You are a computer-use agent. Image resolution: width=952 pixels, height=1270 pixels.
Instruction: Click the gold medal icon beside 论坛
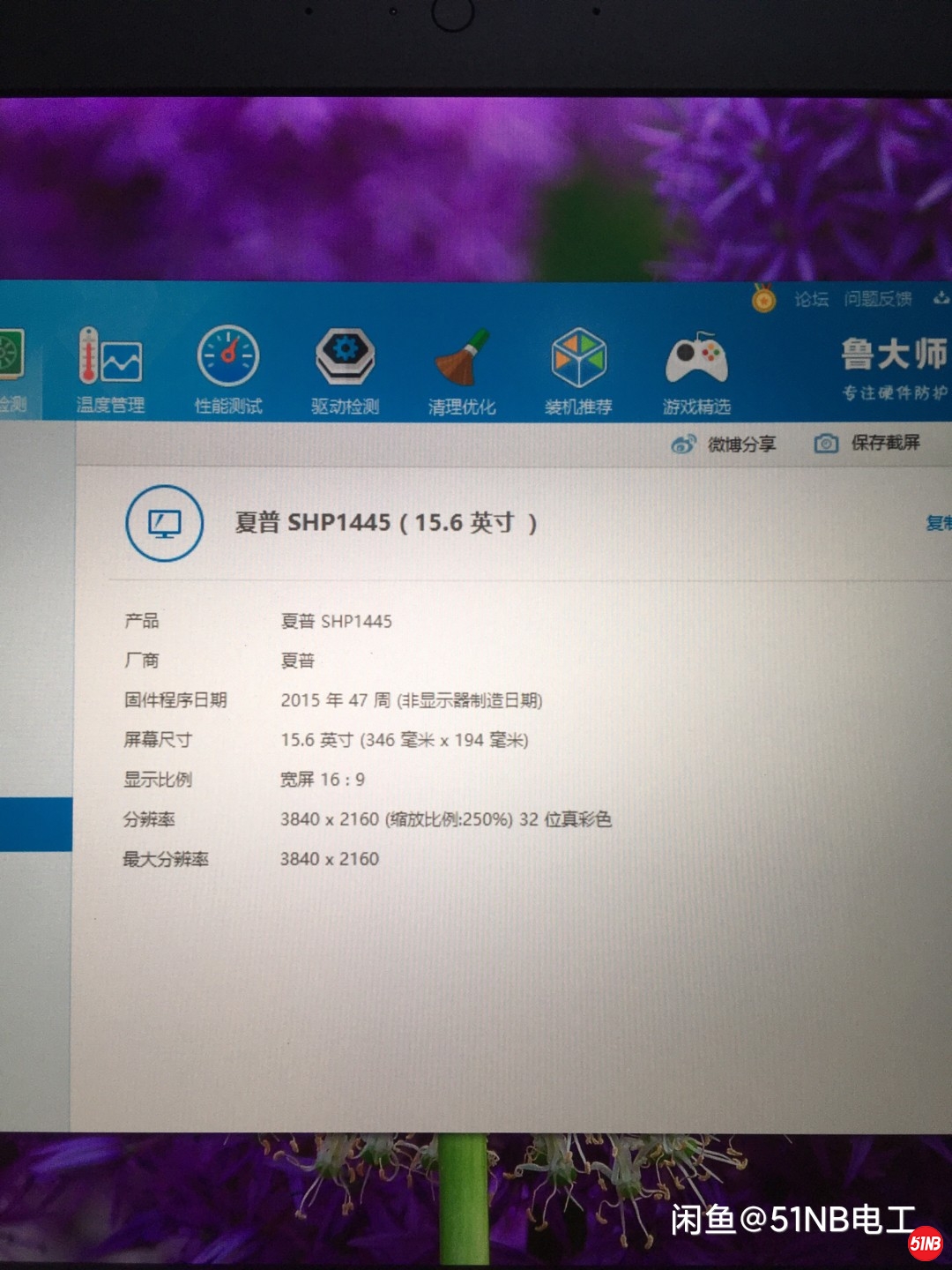click(x=763, y=300)
